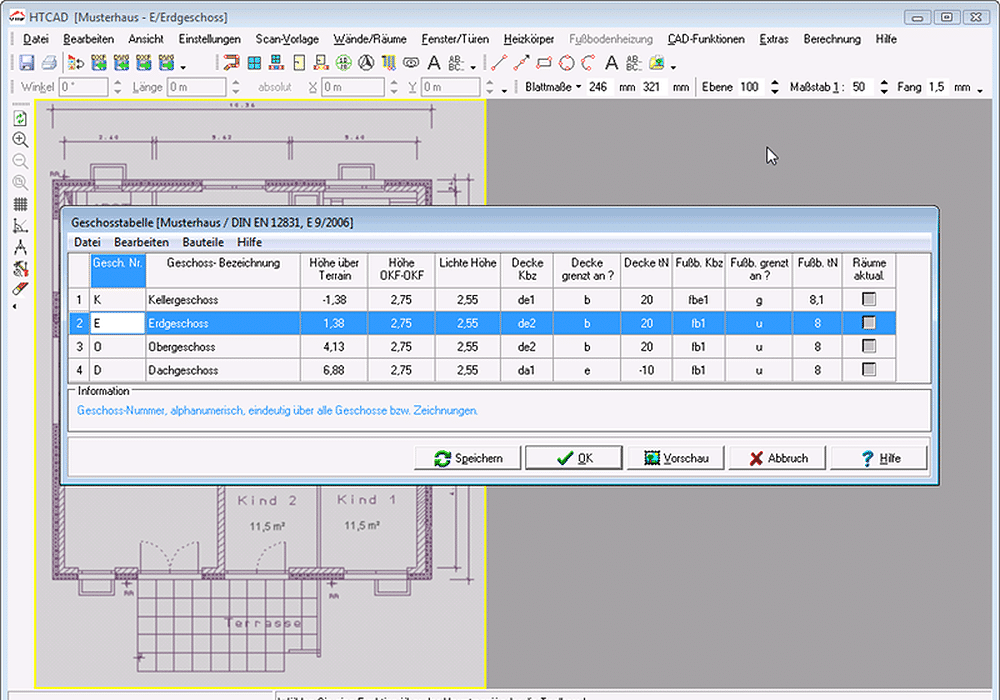Click the zoom window magnifier icon

20,183
